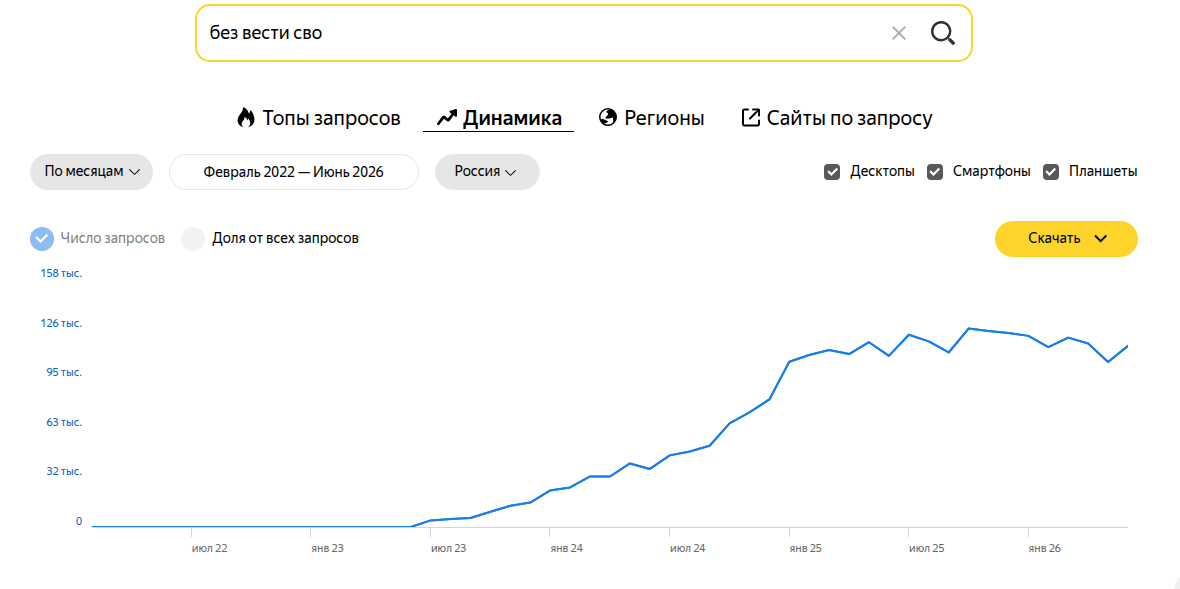This screenshot has width=1180, height=589.
Task: Click the flame icon for Топы запросов
Action: [x=245, y=117]
